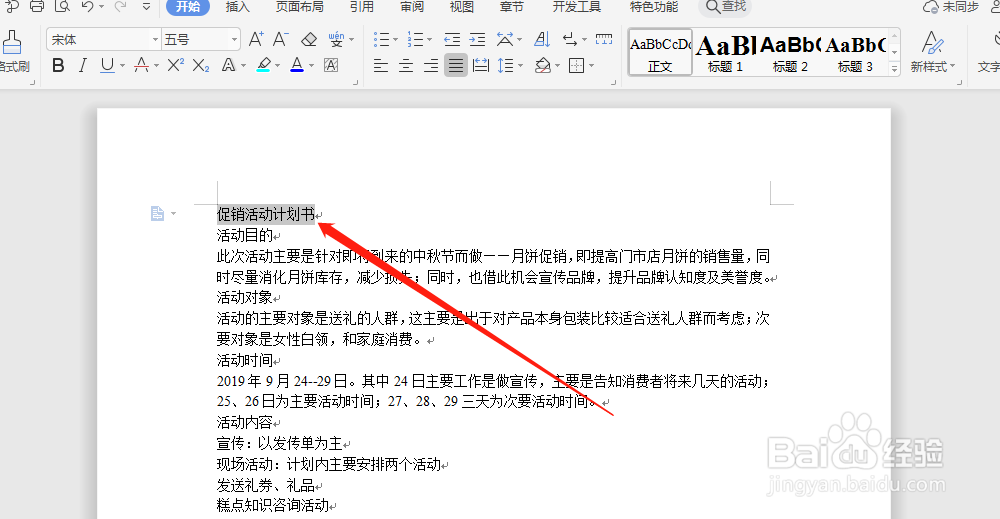Align text right
The height and width of the screenshot is (519, 1000).
click(x=430, y=65)
